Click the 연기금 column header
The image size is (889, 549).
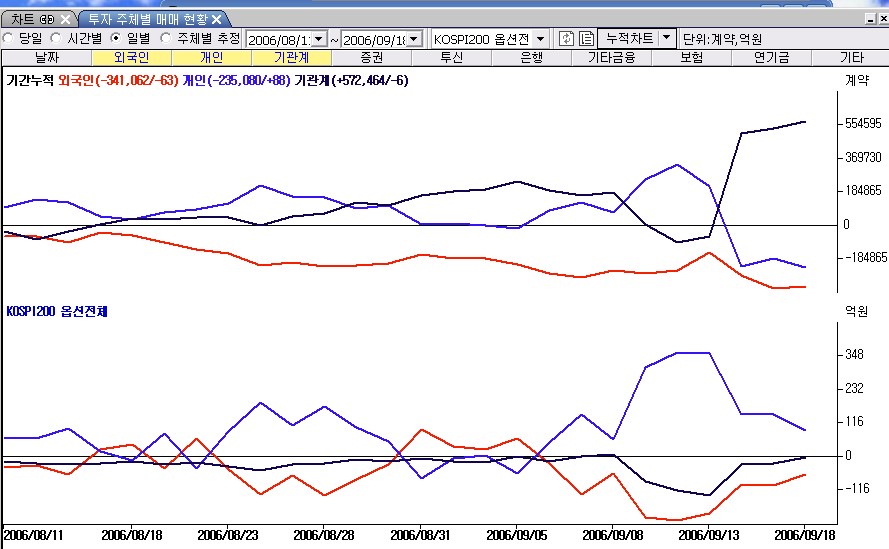(771, 58)
